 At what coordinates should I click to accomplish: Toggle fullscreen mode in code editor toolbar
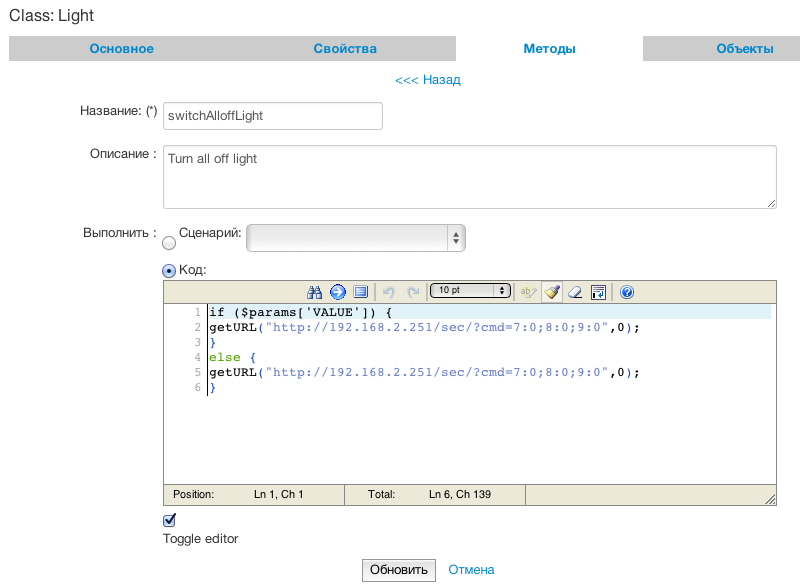(x=361, y=292)
